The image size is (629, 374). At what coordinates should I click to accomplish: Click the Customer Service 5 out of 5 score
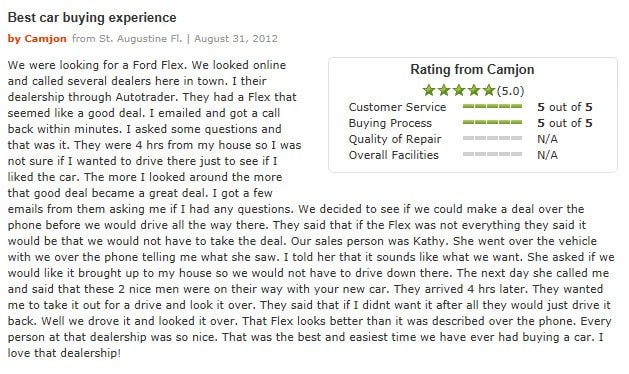tap(565, 107)
